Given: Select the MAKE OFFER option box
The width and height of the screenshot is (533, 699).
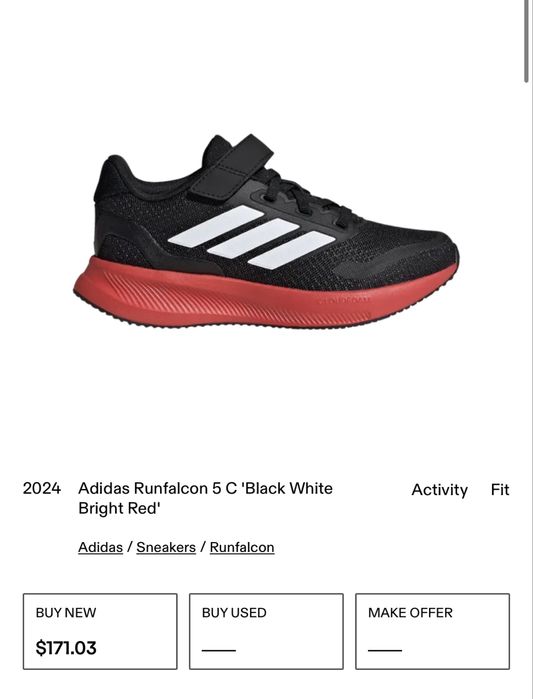Looking at the screenshot, I should pos(432,631).
